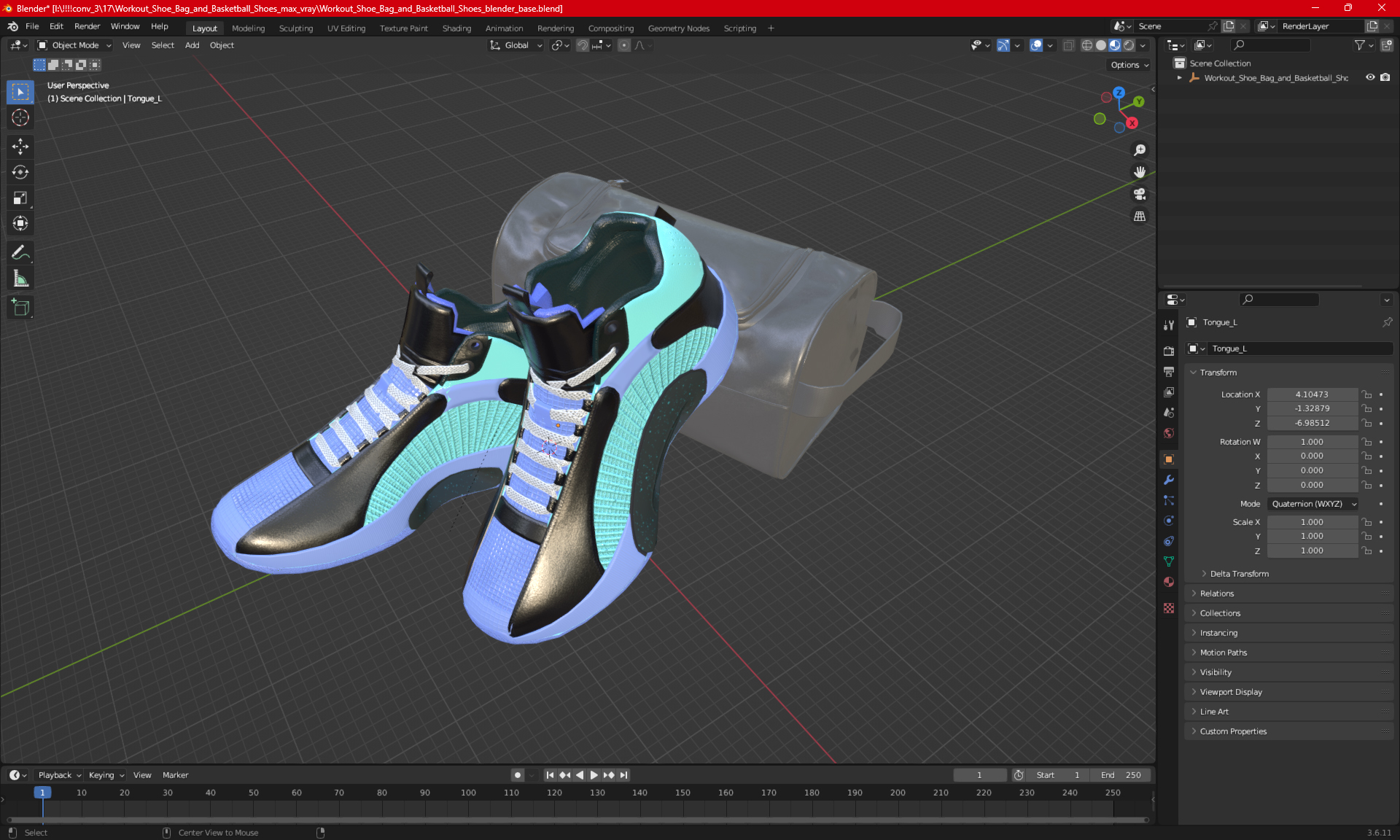The image size is (1400, 840).
Task: Open Material properties tab
Action: [1169, 582]
